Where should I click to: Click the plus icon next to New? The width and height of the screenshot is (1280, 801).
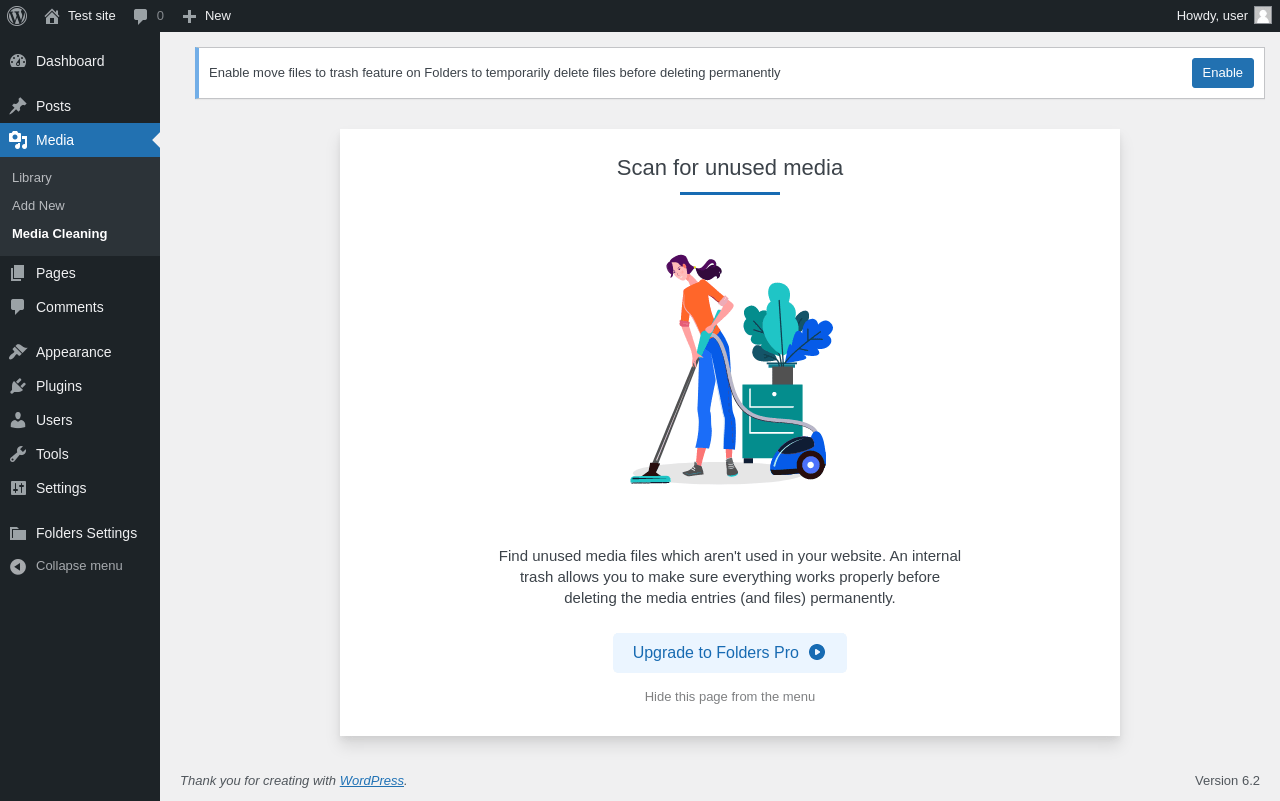click(x=189, y=16)
